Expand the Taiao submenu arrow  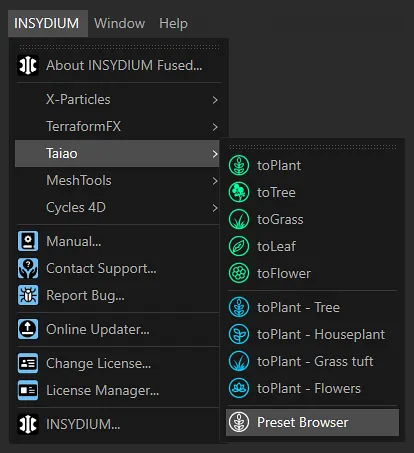point(215,154)
